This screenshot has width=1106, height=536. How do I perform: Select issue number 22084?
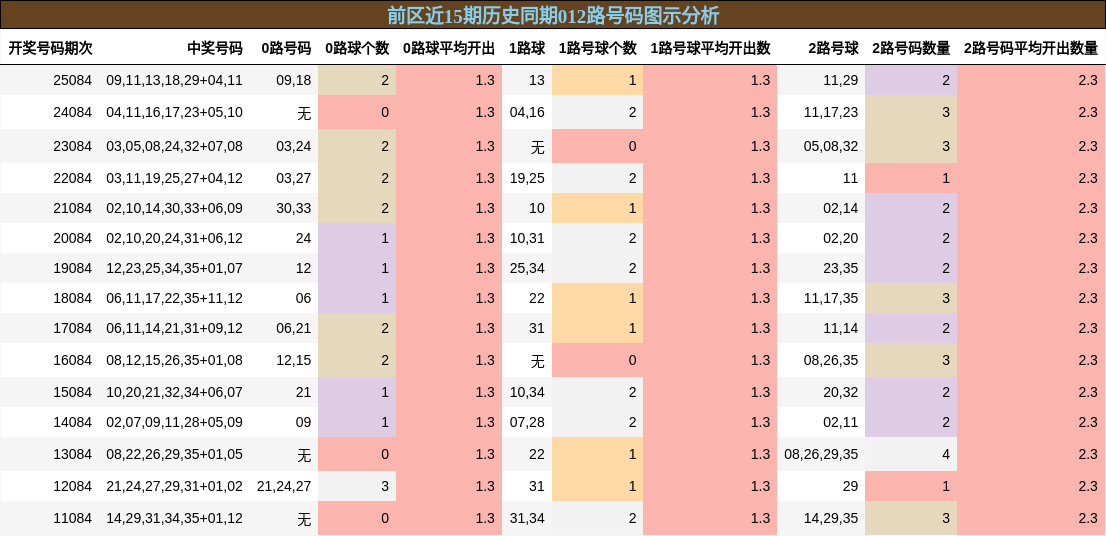pos(73,178)
